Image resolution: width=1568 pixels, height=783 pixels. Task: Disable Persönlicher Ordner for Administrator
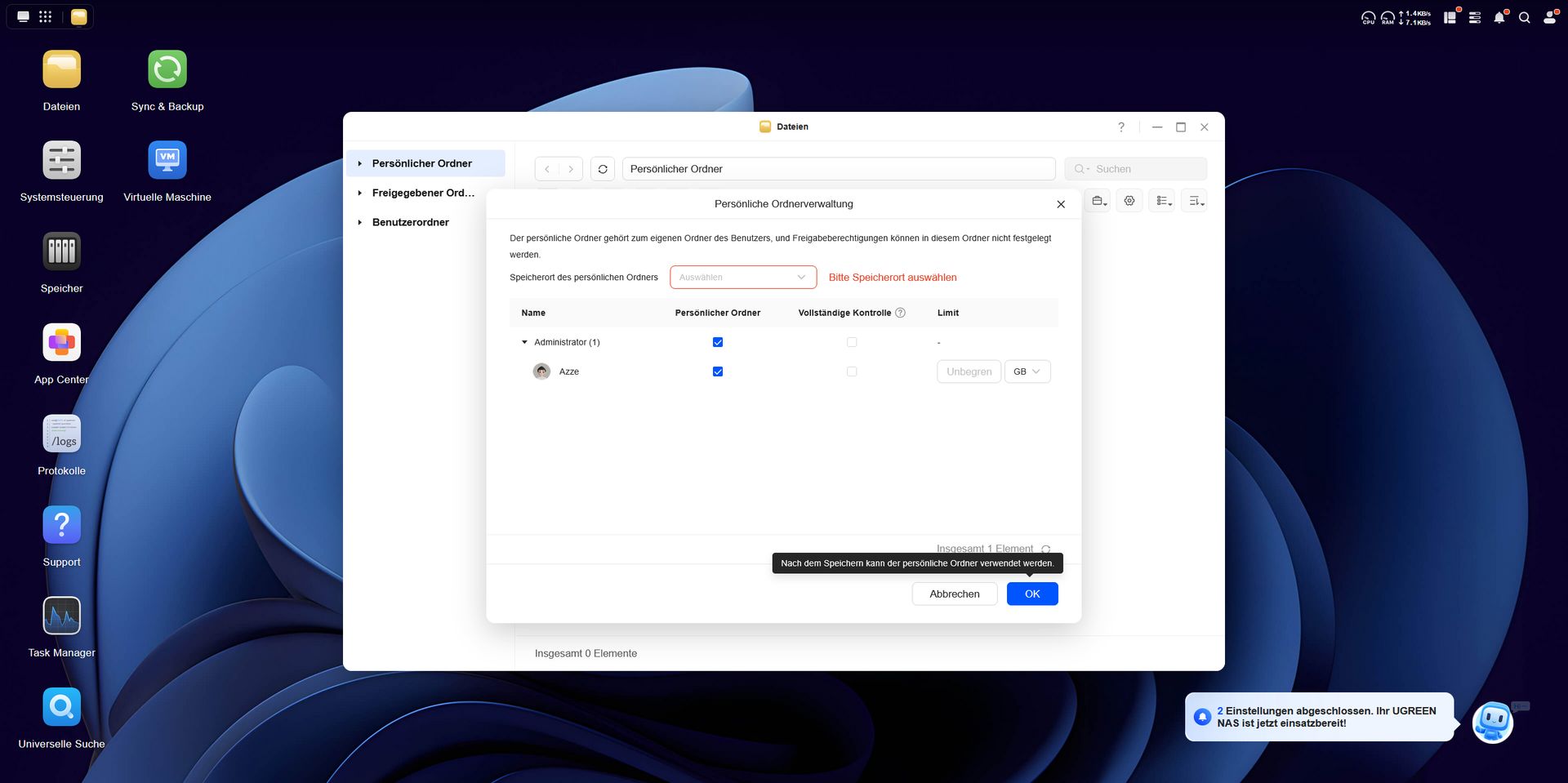pyautogui.click(x=718, y=342)
